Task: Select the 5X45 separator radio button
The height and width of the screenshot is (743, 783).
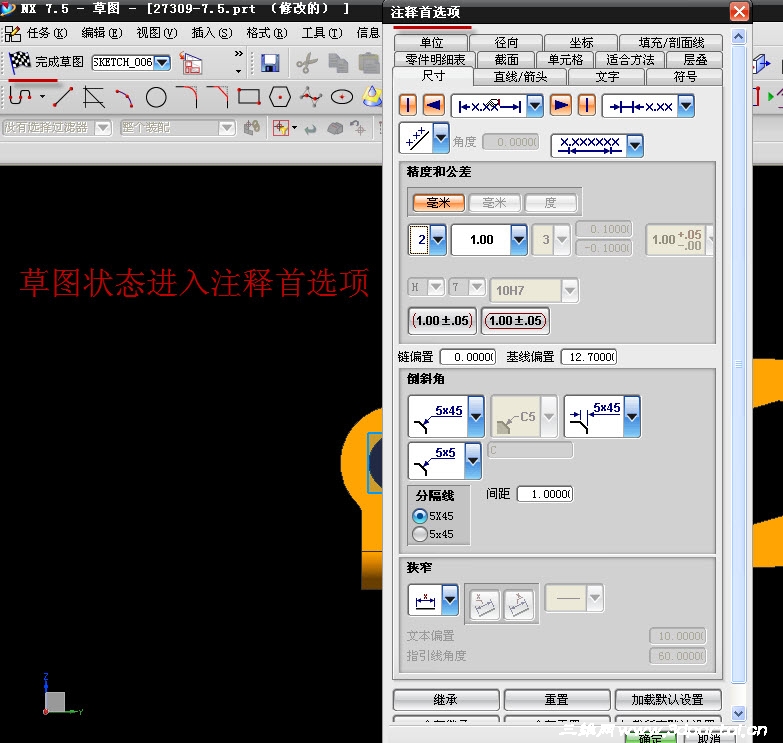Action: [419, 516]
